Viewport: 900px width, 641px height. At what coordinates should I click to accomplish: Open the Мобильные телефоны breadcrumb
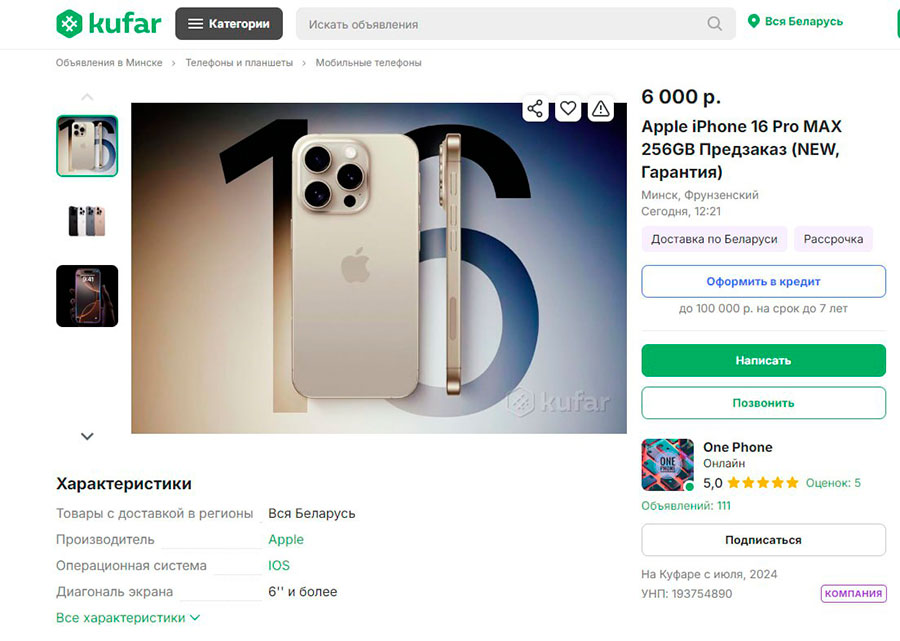[368, 62]
